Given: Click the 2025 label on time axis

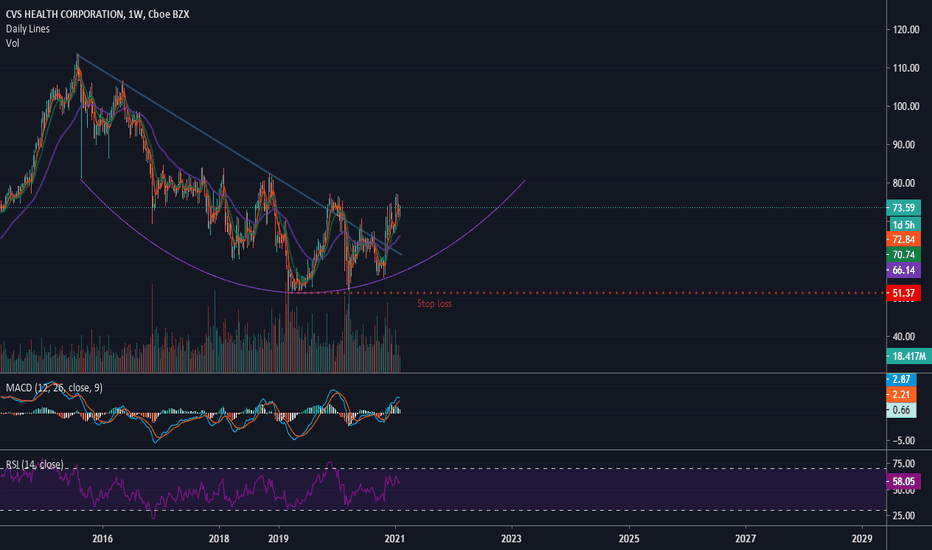Looking at the screenshot, I should click(x=629, y=539).
